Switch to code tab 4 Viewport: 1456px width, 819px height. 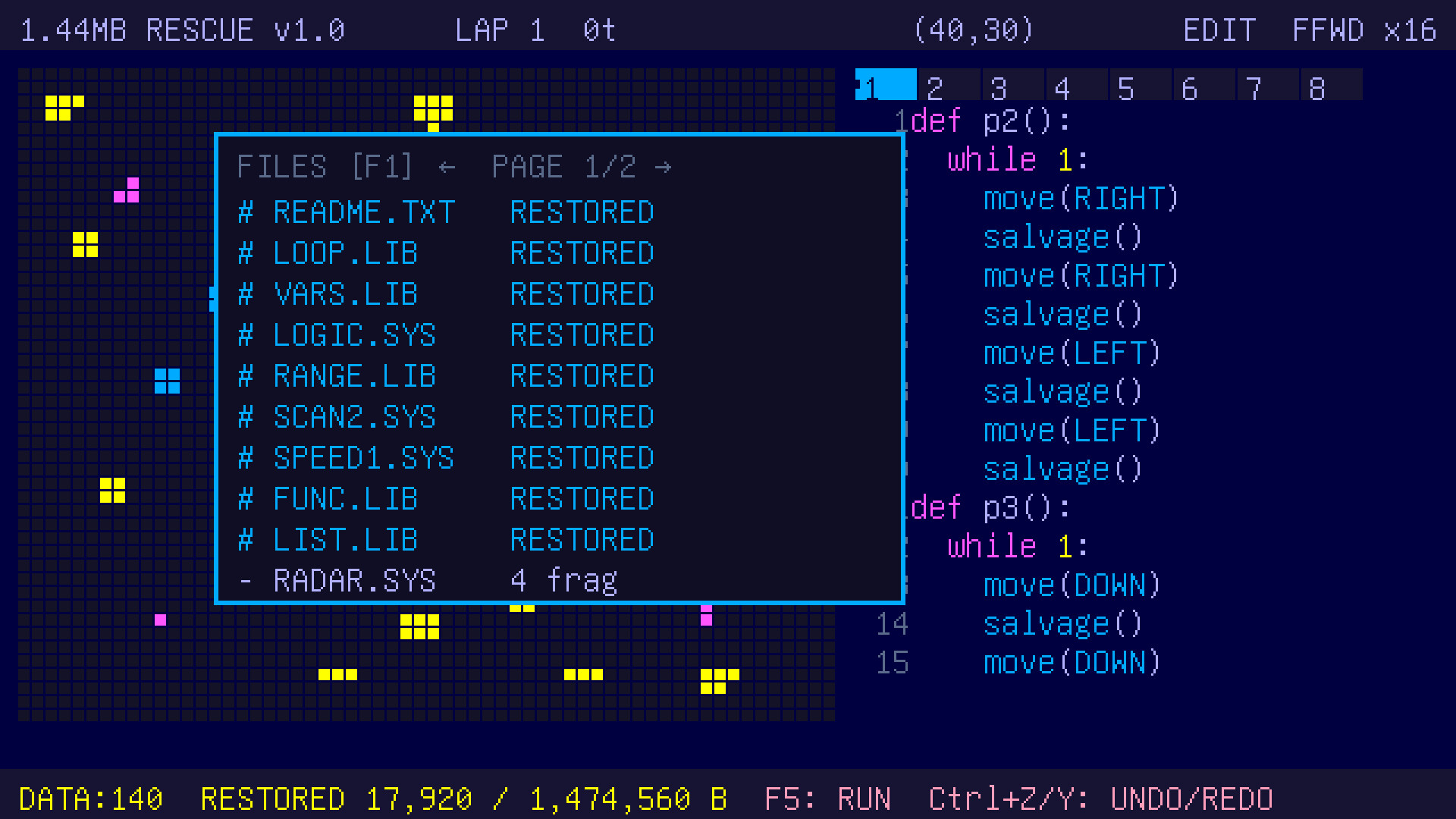1077,85
